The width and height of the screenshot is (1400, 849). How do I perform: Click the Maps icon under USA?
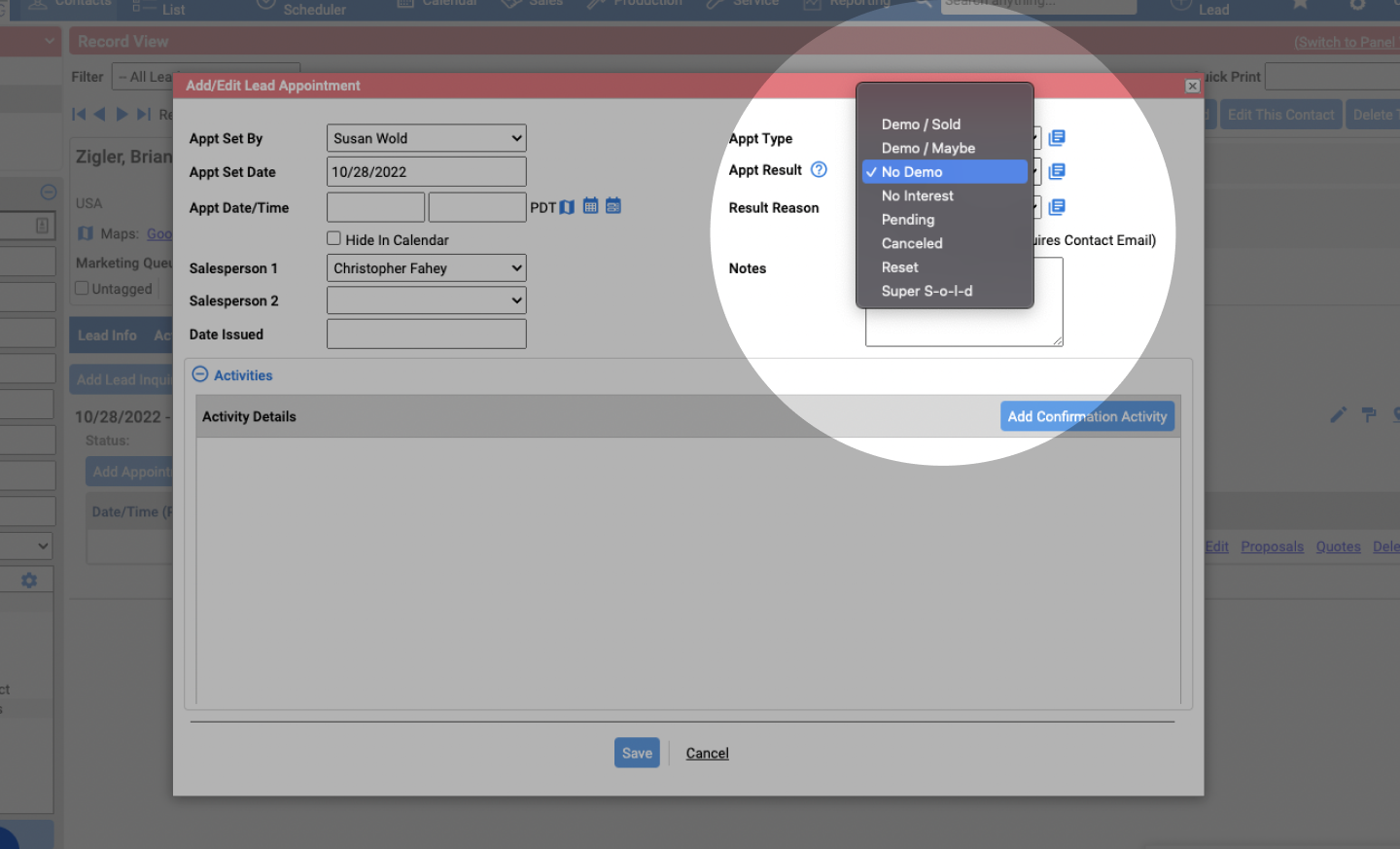[86, 233]
